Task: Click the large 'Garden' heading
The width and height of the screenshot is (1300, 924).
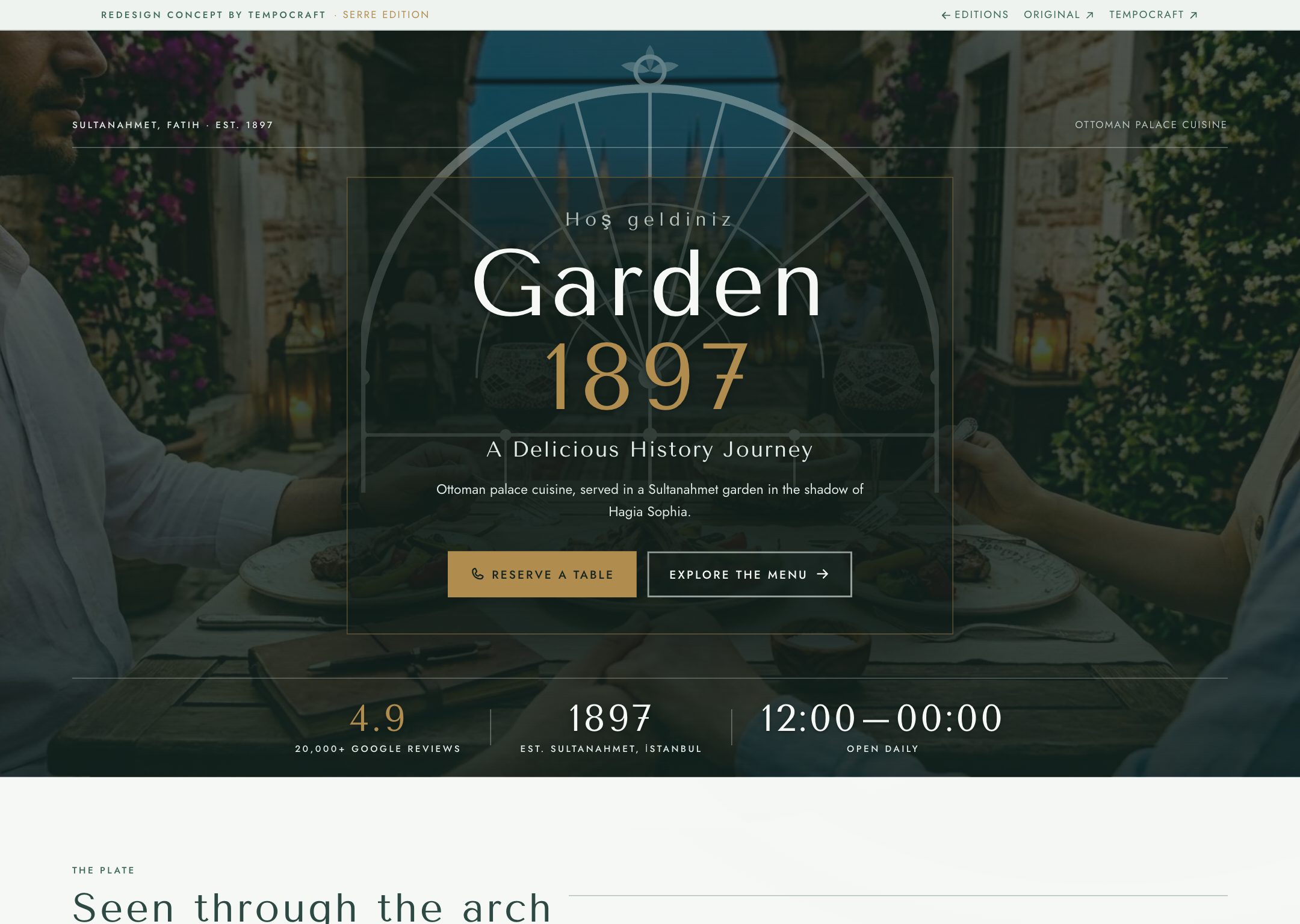Action: [x=648, y=283]
